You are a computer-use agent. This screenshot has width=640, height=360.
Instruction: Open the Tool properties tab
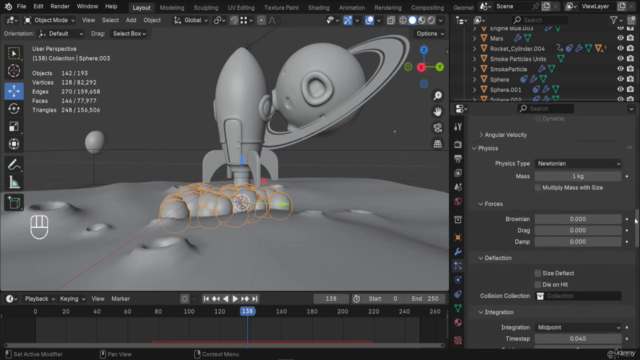click(458, 127)
